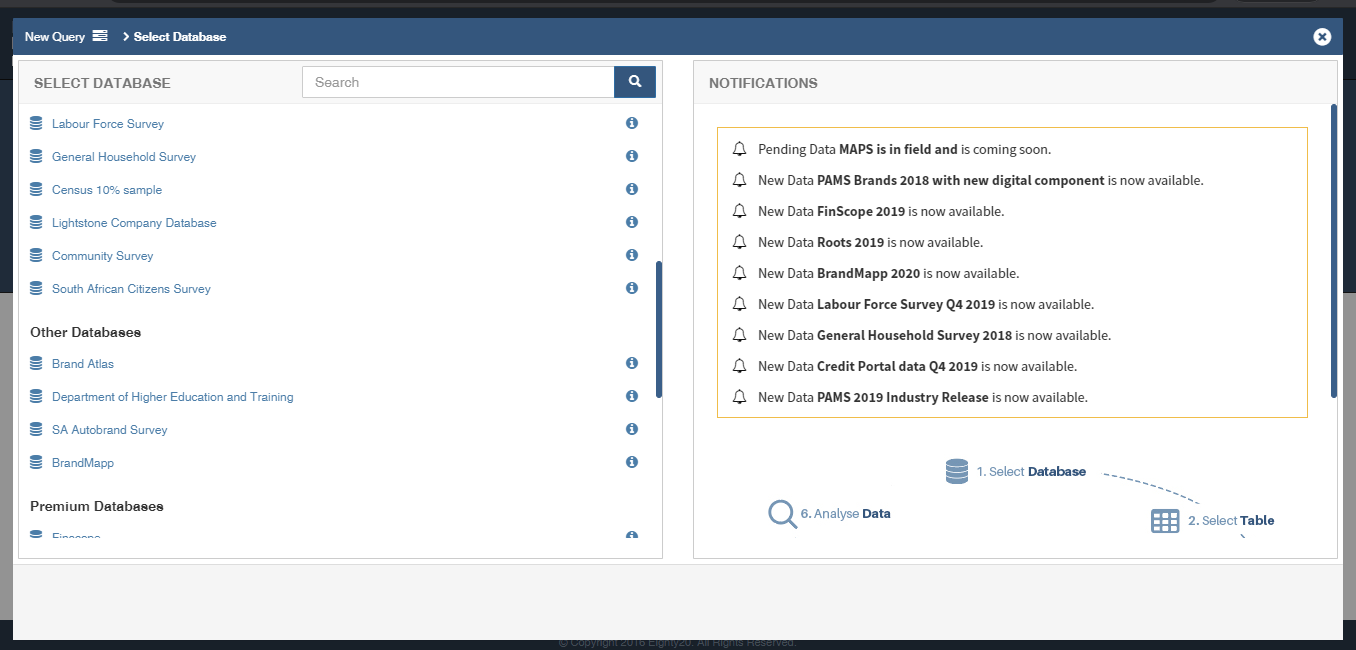Click the 6. Analyse Data step label
Viewport: 1356px width, 650px height.
(x=845, y=514)
